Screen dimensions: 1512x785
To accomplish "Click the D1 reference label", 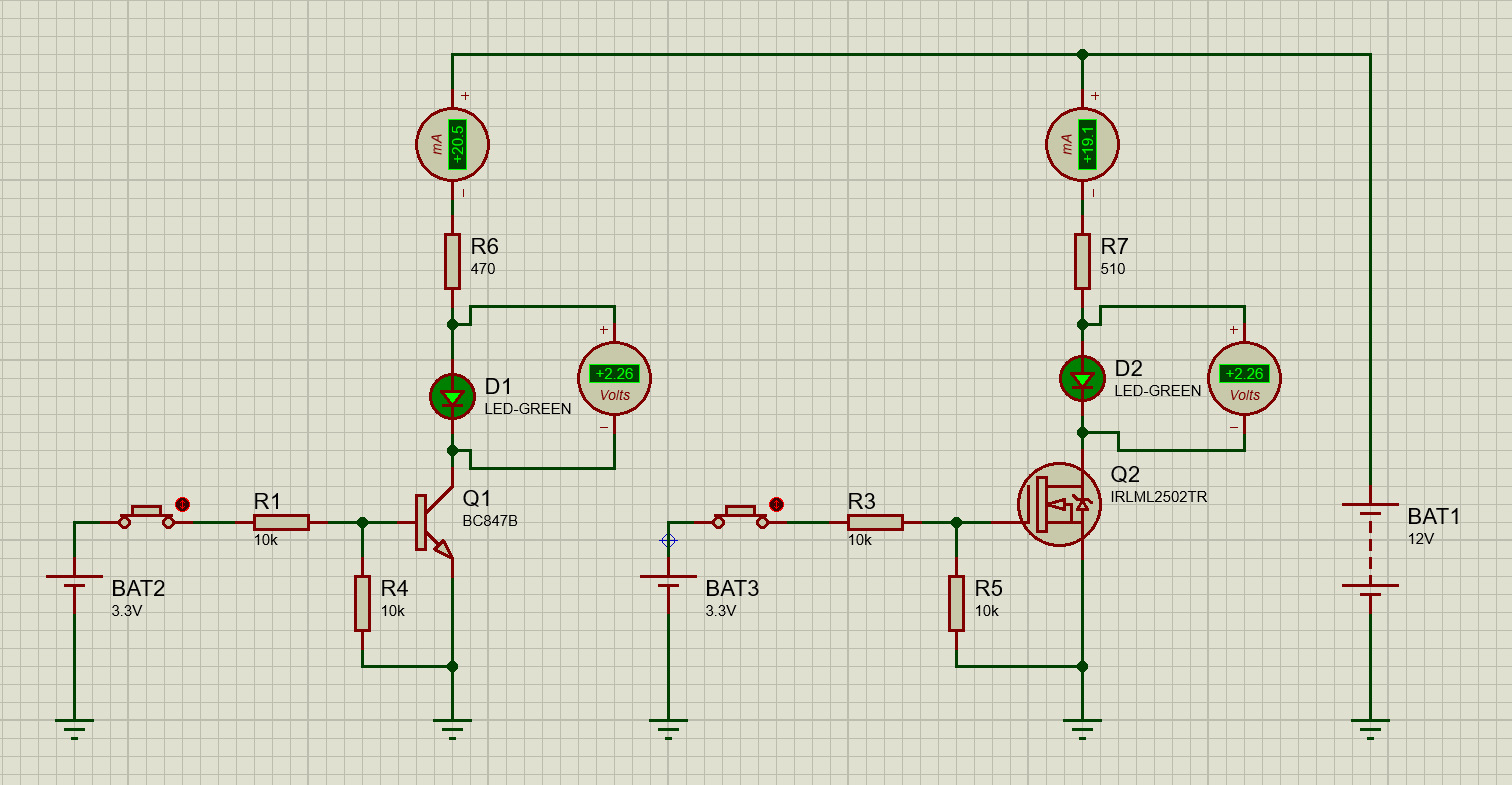I will (x=498, y=387).
